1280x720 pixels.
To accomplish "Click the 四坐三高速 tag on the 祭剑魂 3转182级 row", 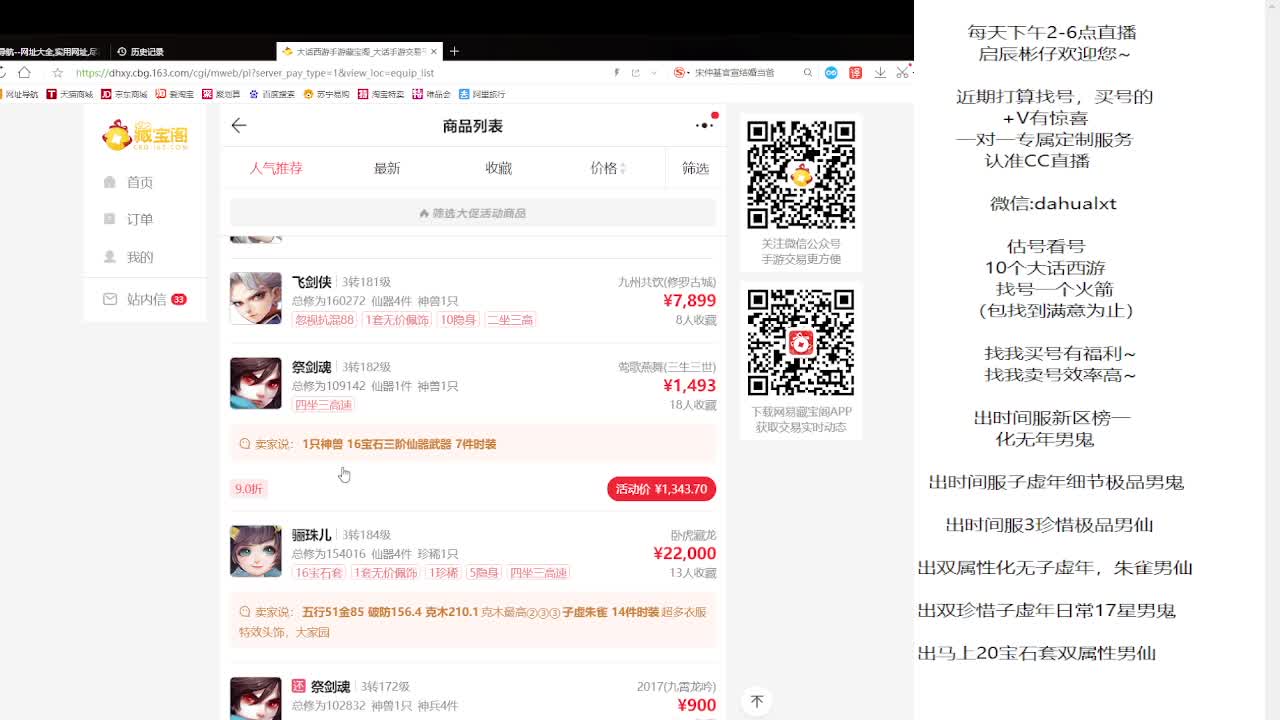I will click(x=324, y=405).
